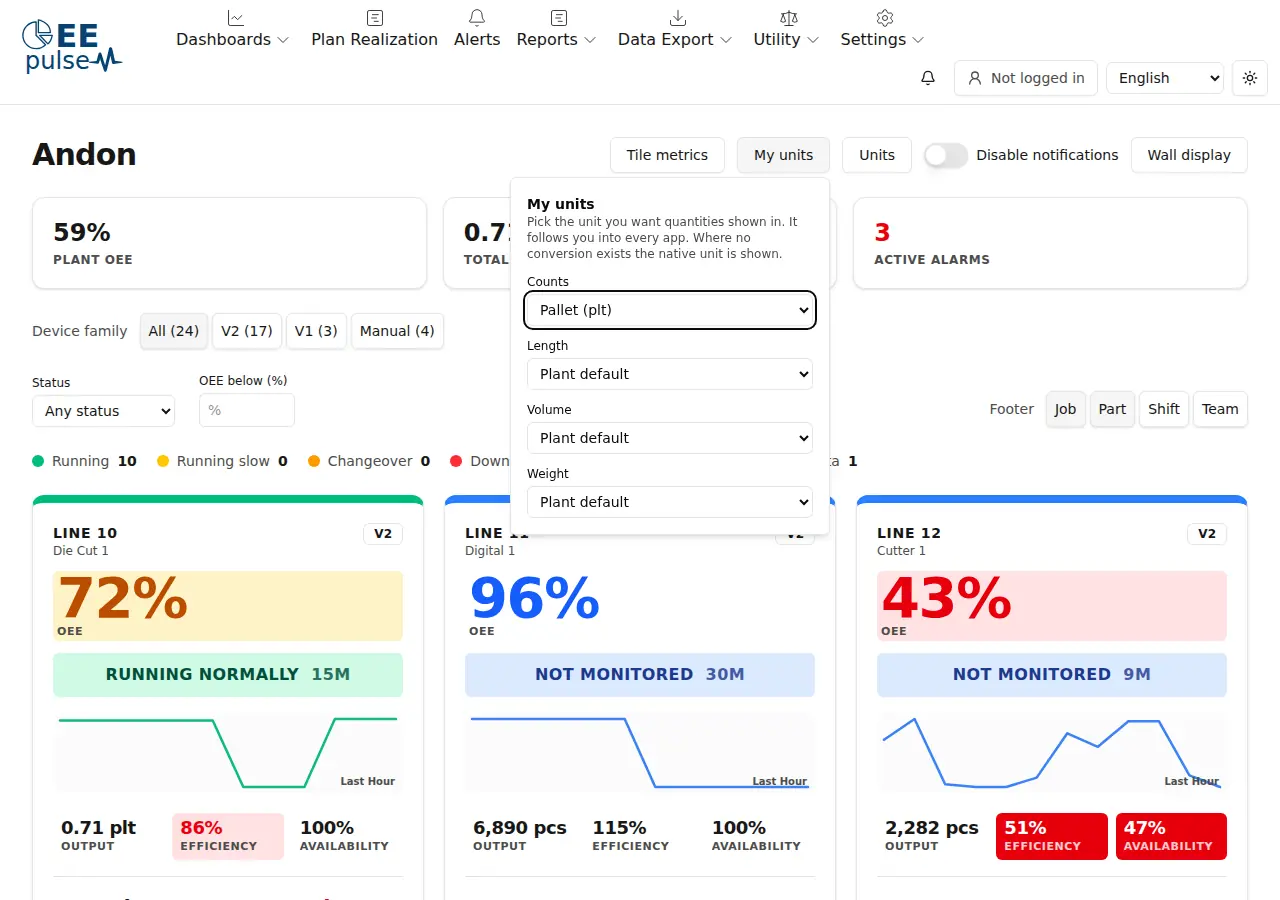Toggle the Job footer option
Screen dimensions: 1280x900
pos(1065,409)
